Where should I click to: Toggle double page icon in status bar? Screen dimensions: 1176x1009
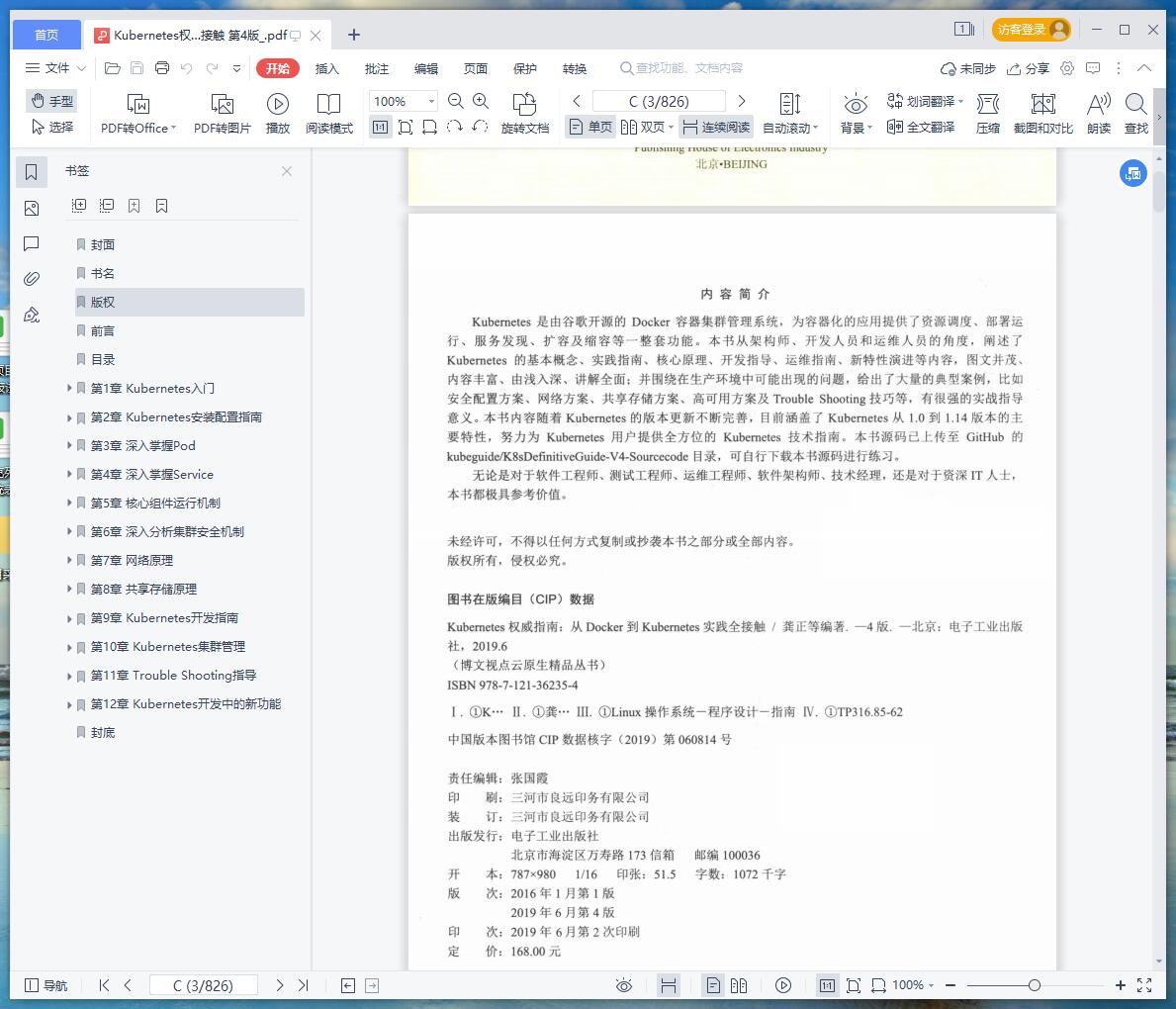tap(739, 985)
